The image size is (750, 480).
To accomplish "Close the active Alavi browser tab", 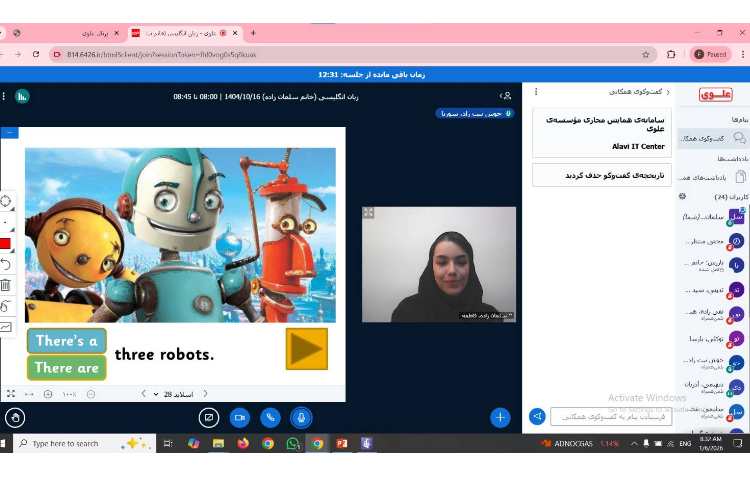I will [x=235, y=33].
